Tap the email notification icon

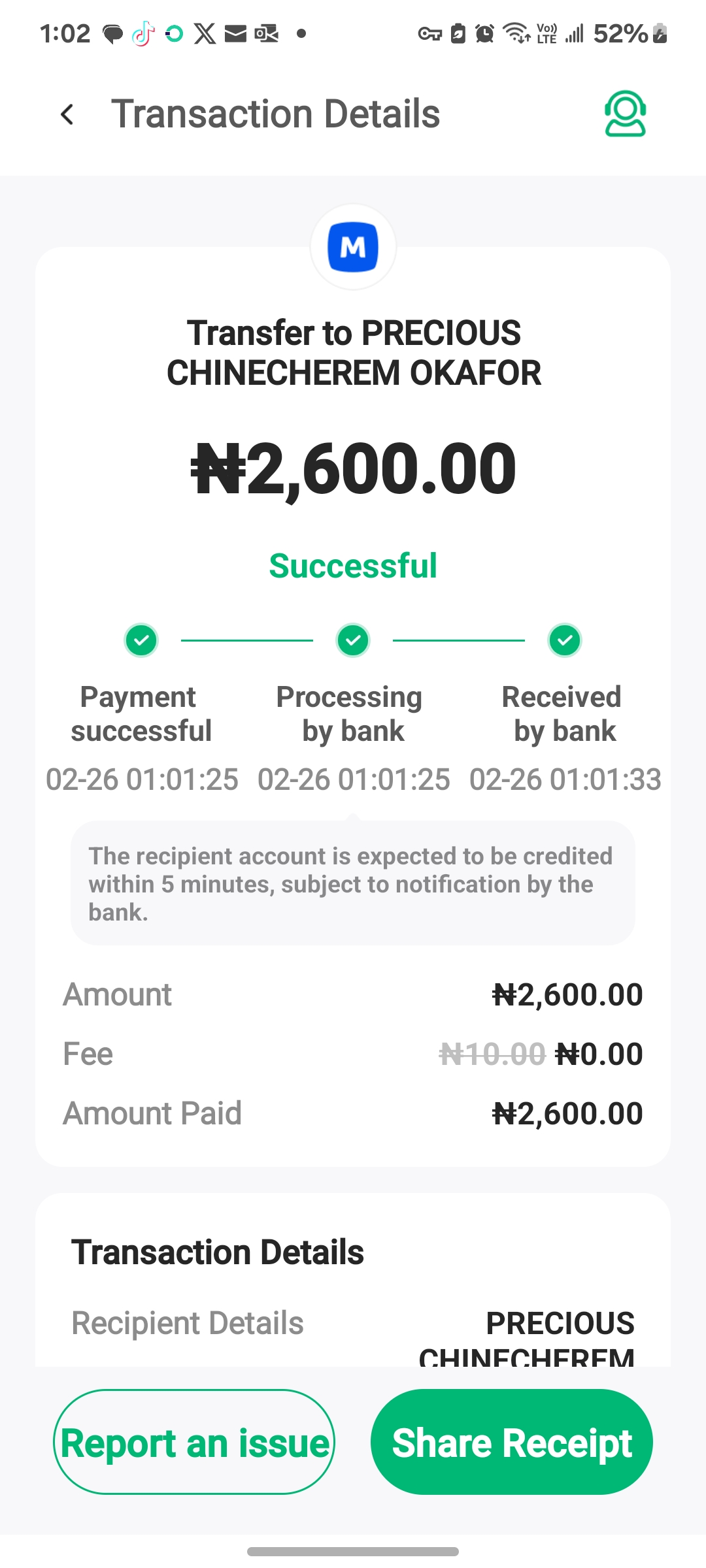235,33
